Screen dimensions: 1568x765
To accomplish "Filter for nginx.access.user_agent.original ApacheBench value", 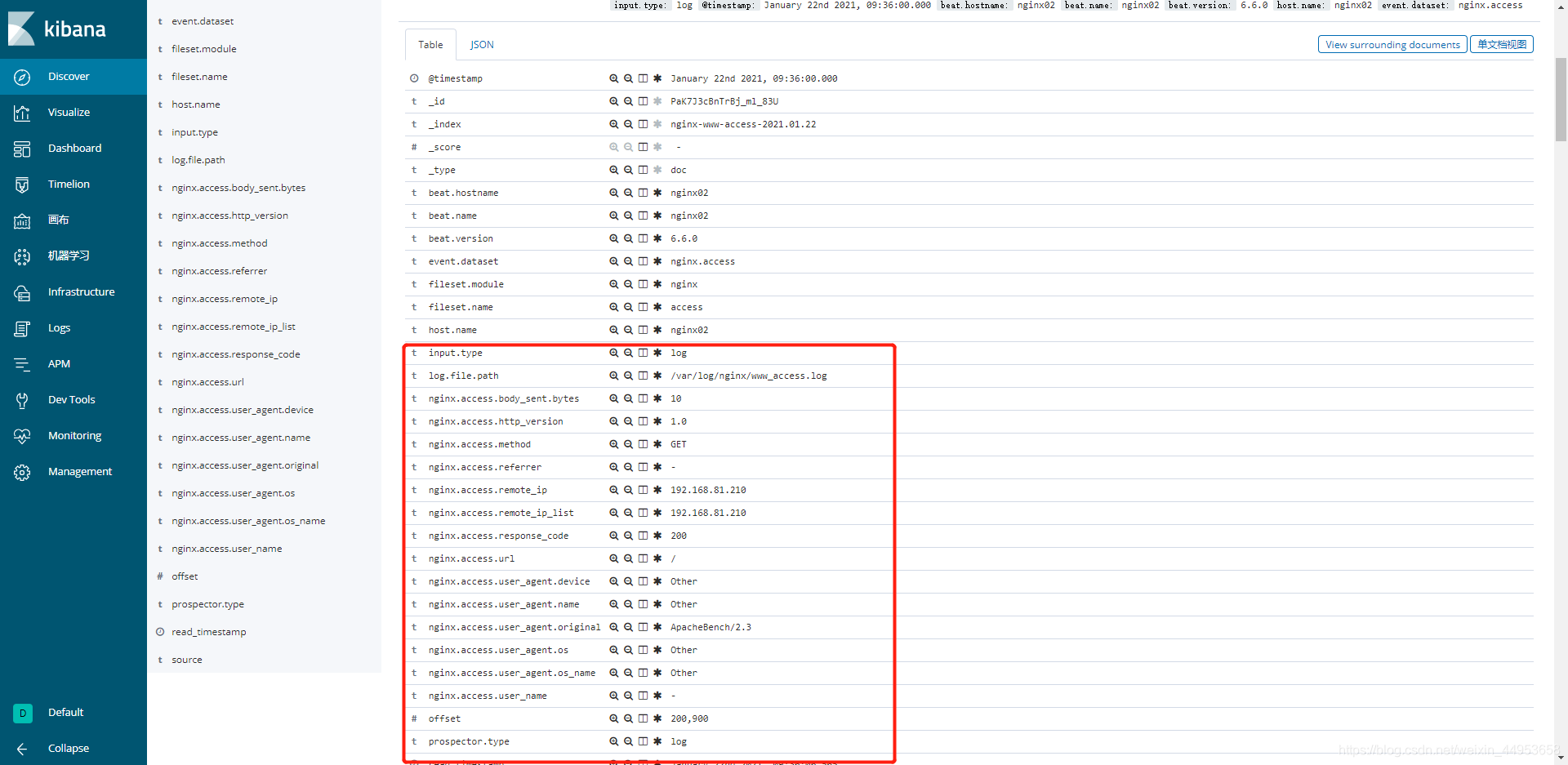I will click(x=613, y=627).
